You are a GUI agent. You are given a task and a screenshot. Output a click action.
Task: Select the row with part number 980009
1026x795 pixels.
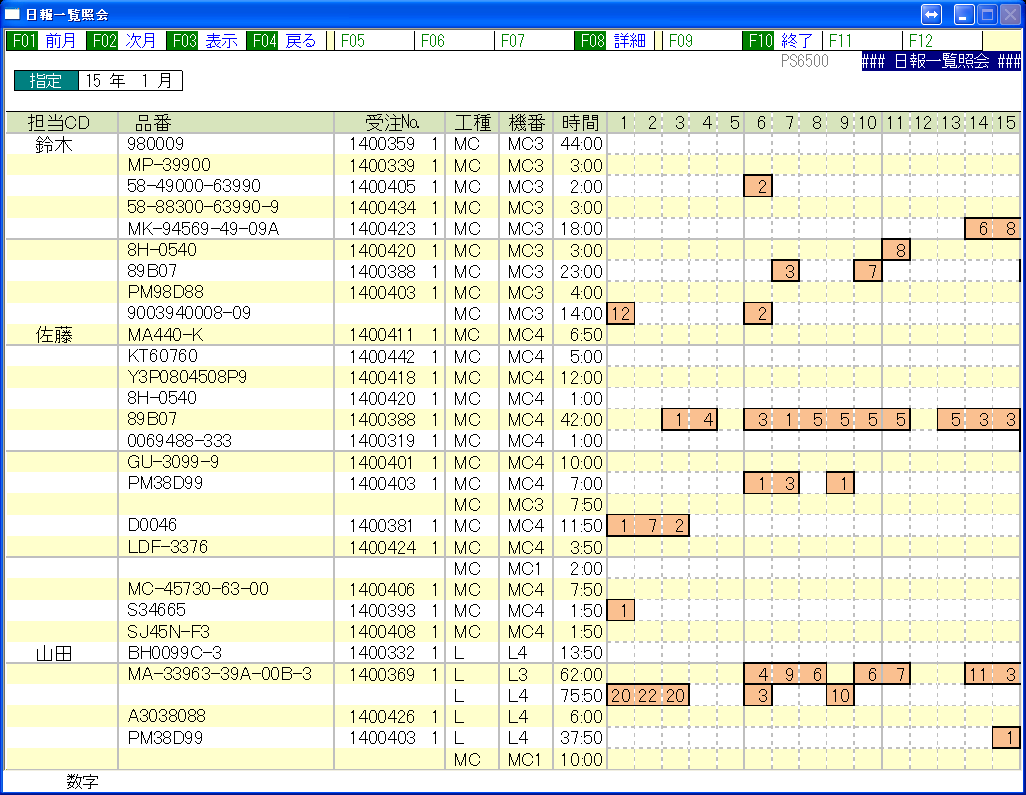pyautogui.click(x=155, y=144)
